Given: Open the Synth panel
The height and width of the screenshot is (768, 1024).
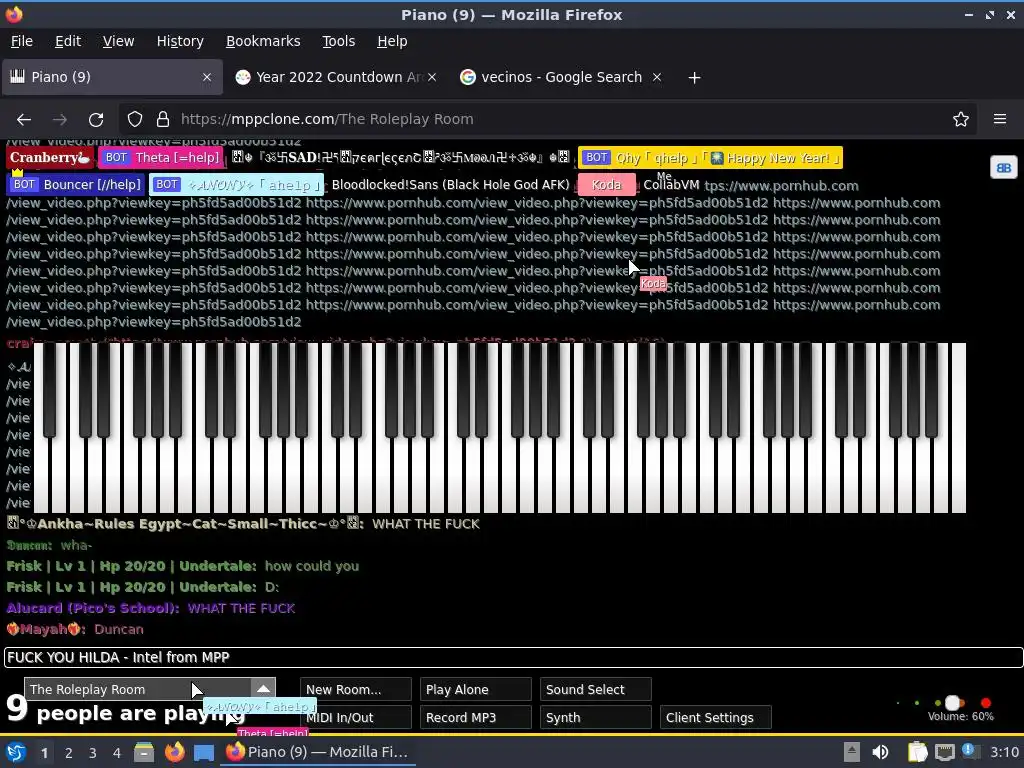Looking at the screenshot, I should coord(596,718).
